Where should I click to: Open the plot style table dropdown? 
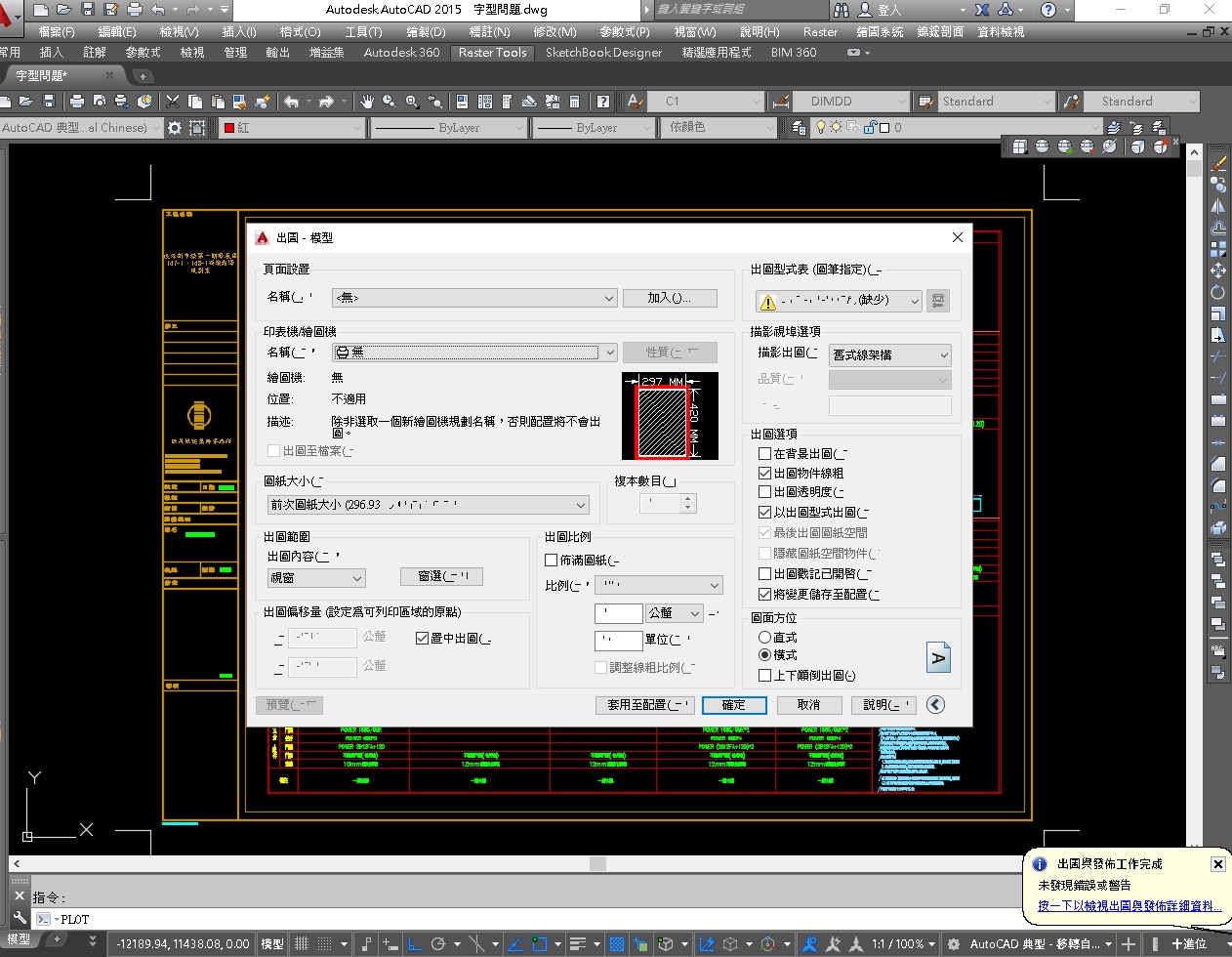click(840, 301)
